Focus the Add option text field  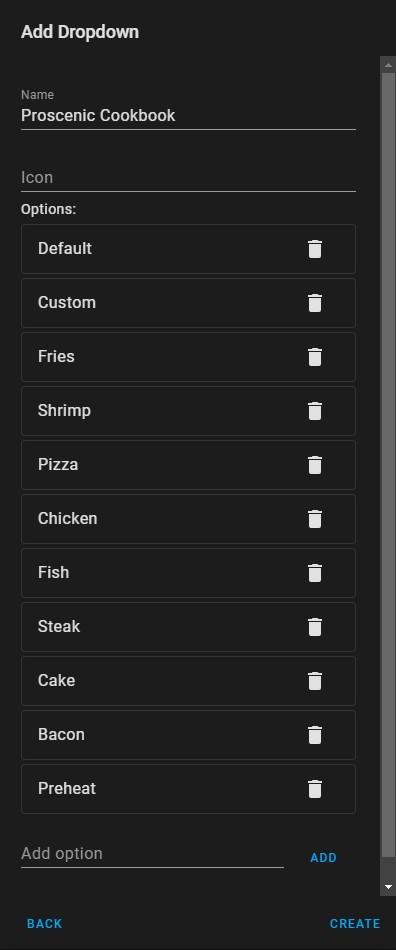point(152,854)
